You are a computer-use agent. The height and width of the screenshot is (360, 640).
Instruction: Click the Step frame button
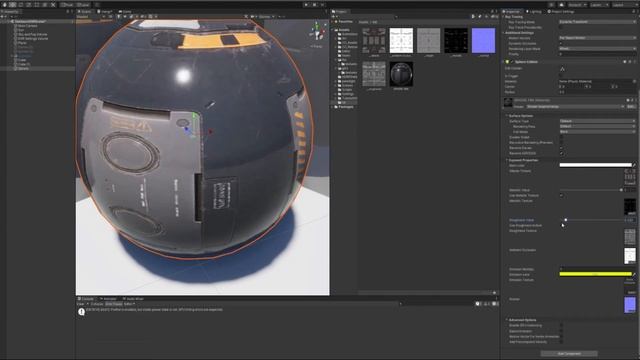click(322, 5)
